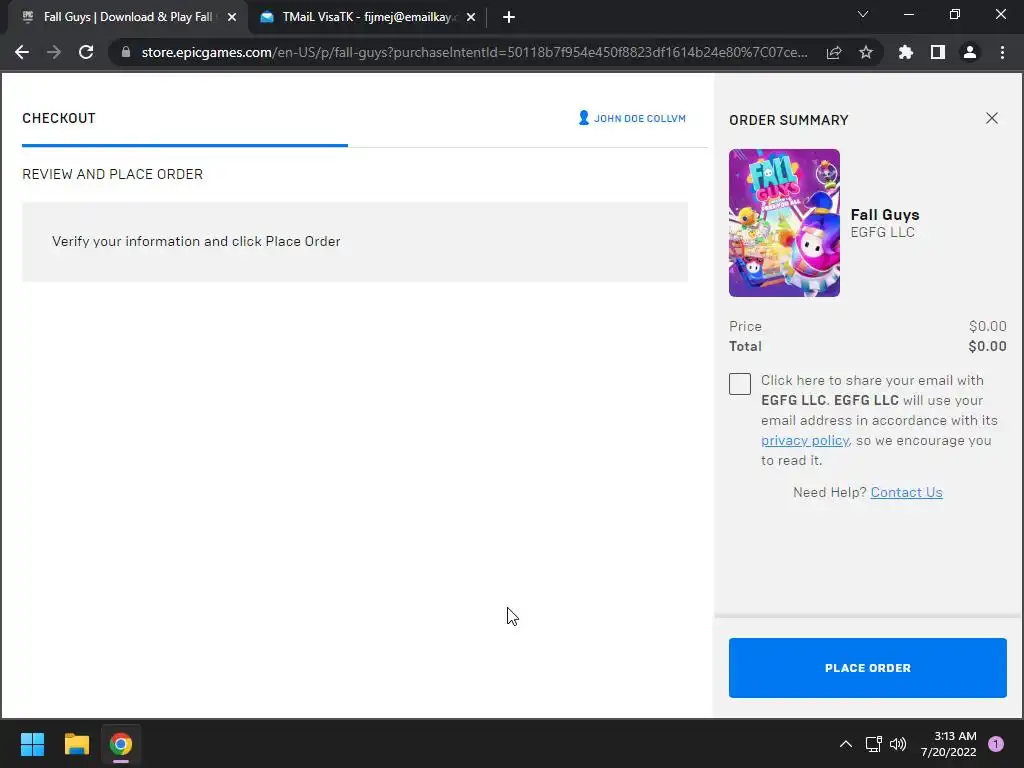Screen dimensions: 1024x768
Task: Click the Total '$0.00' amount
Action: pos(987,346)
